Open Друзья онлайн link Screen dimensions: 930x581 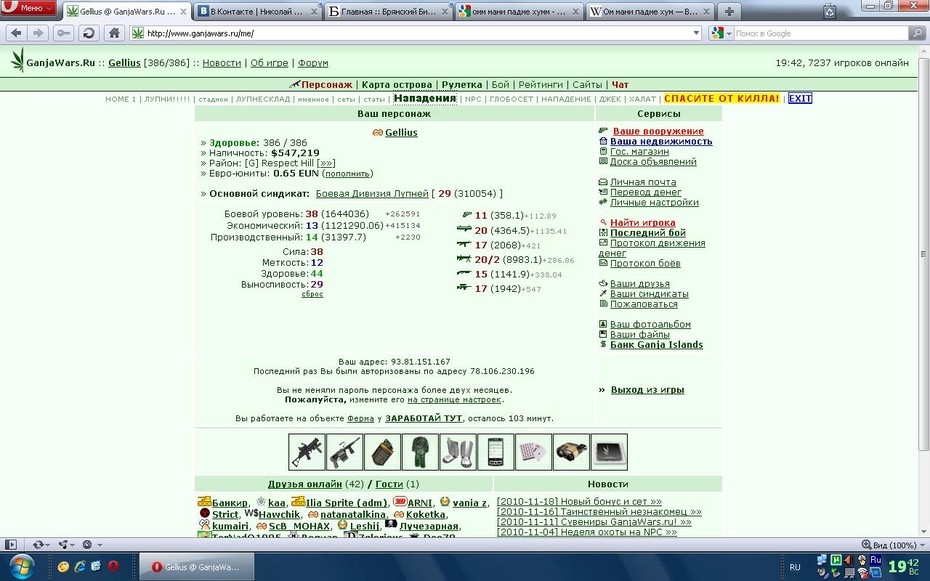coord(304,484)
